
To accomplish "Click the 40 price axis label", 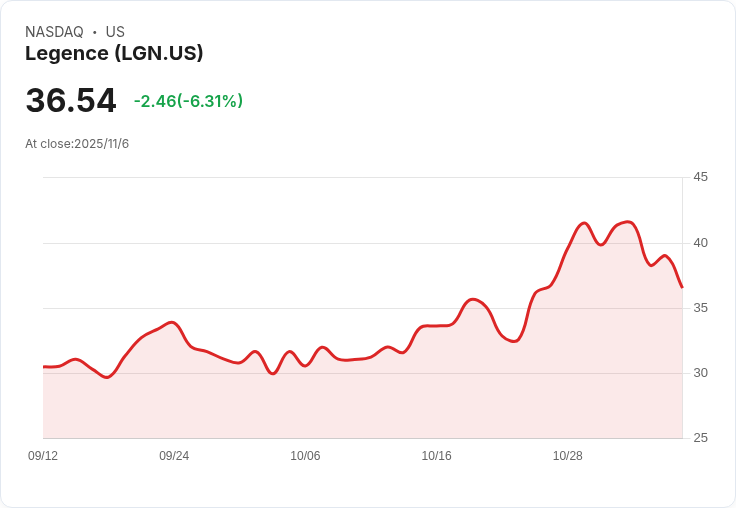I will click(x=700, y=242).
